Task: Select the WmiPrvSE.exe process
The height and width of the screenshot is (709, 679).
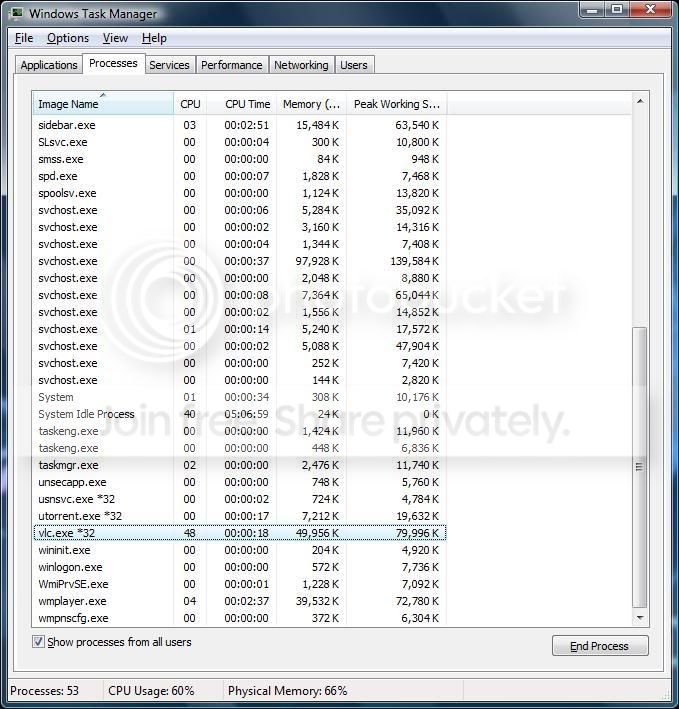Action: (240, 584)
